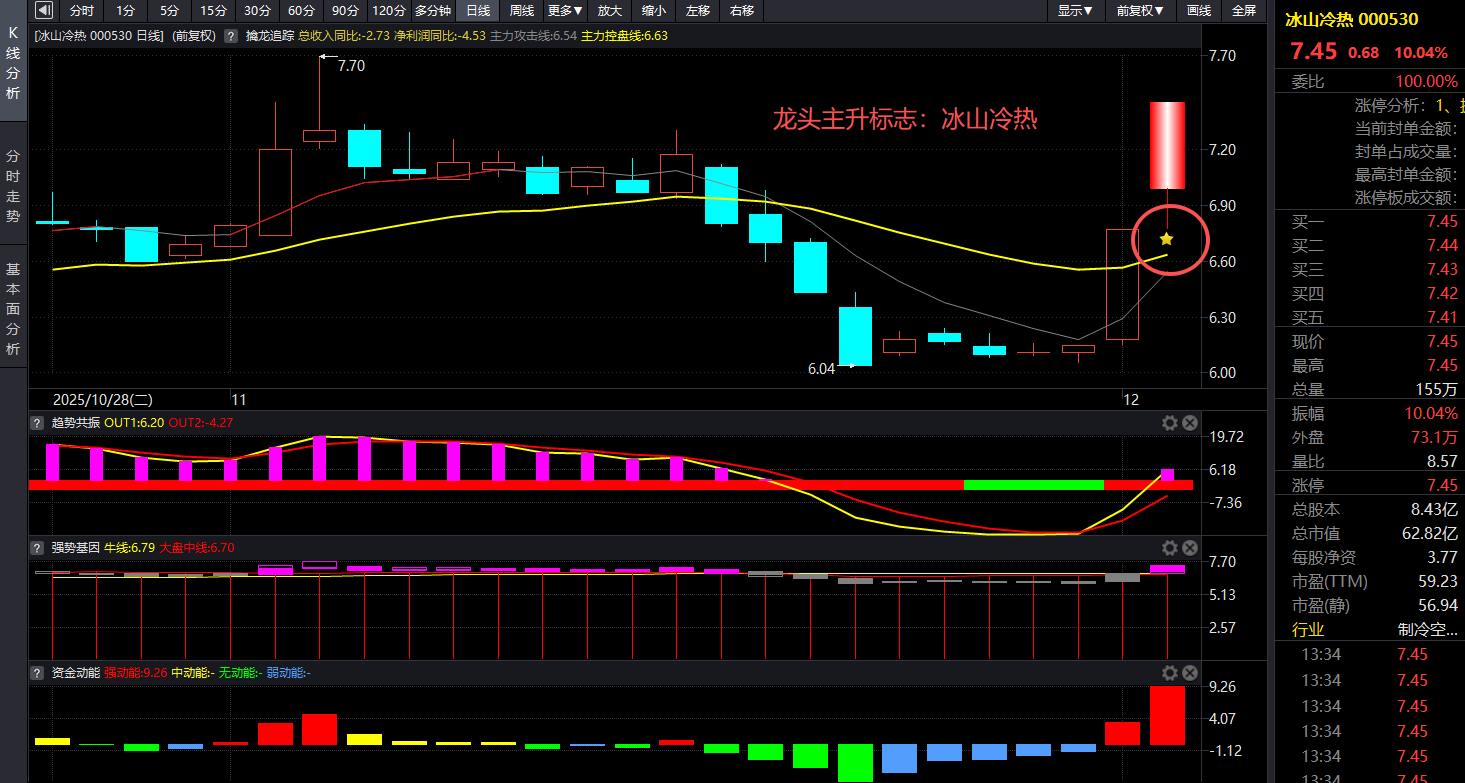Shift the chart with 左移

698,11
